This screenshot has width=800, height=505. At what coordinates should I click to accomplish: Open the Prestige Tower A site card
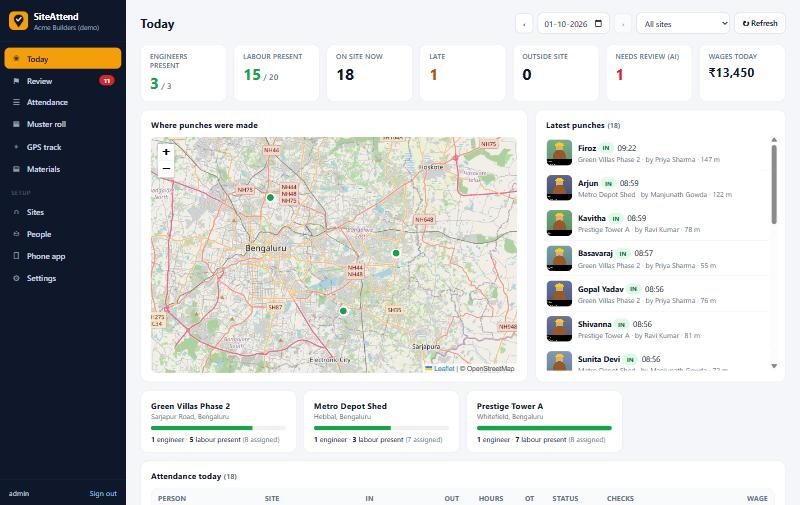tap(544, 421)
